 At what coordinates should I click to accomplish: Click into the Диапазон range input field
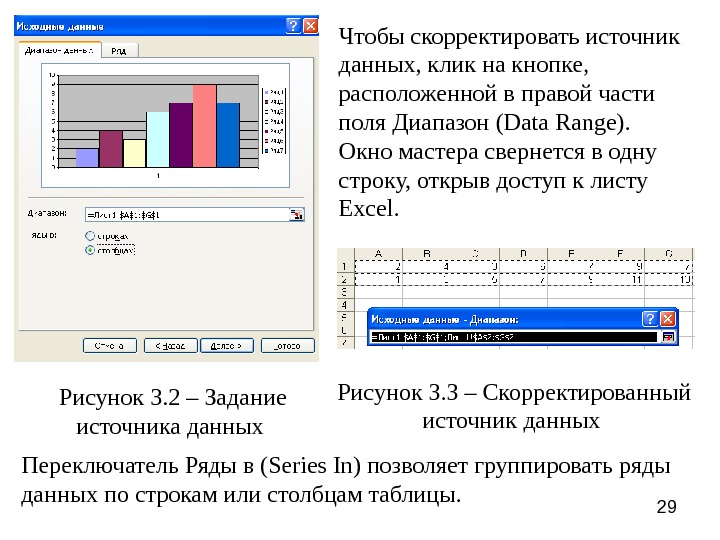tap(187, 214)
